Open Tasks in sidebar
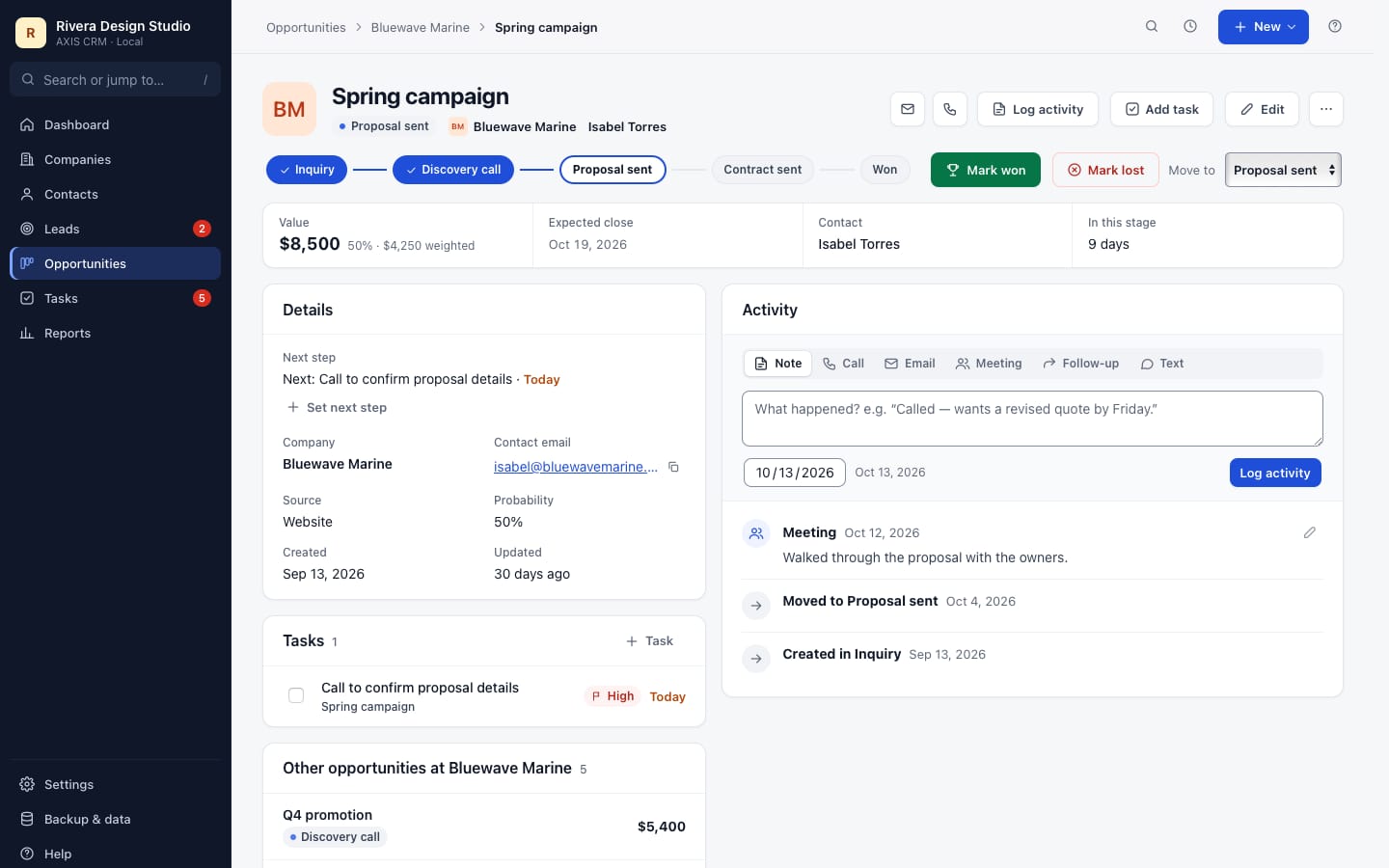The image size is (1389, 868). (116, 298)
